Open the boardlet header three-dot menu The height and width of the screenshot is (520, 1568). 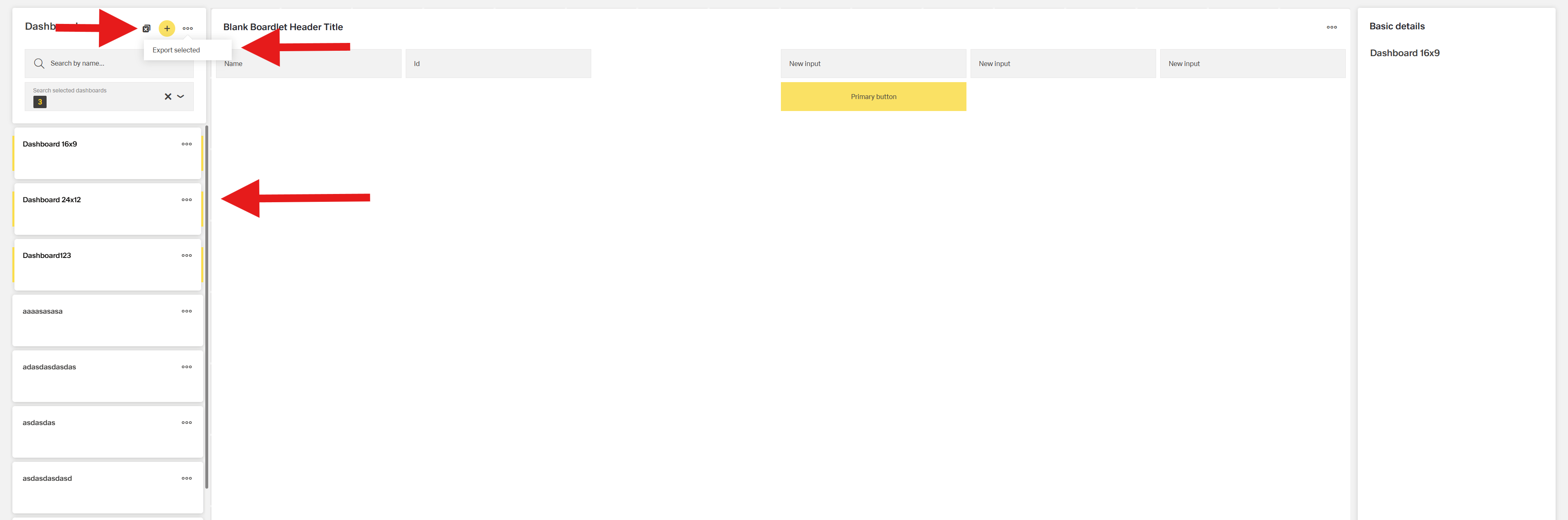pos(1331,27)
